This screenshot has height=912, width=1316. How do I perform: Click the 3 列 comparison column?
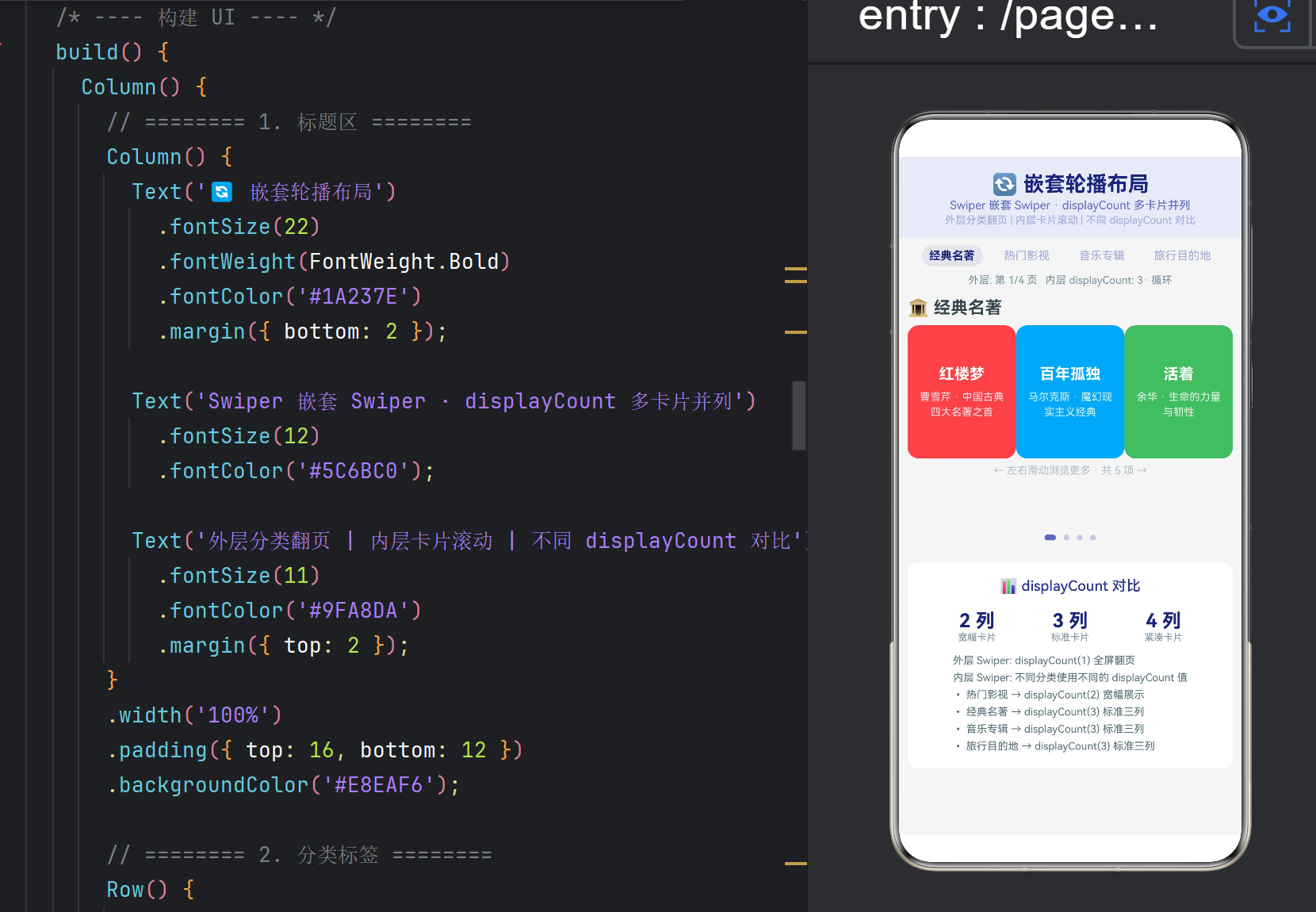(1070, 626)
